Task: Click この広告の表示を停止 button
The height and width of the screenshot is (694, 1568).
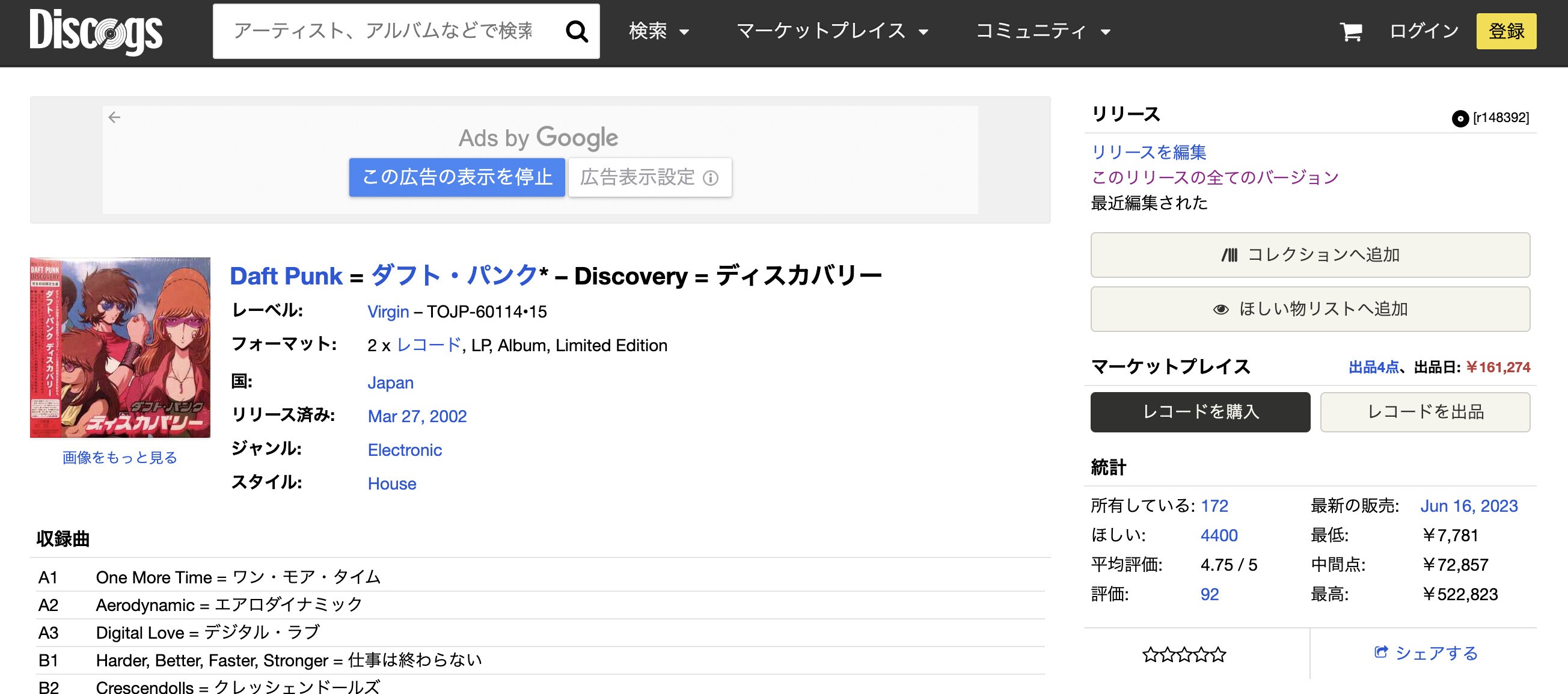Action: point(456,177)
